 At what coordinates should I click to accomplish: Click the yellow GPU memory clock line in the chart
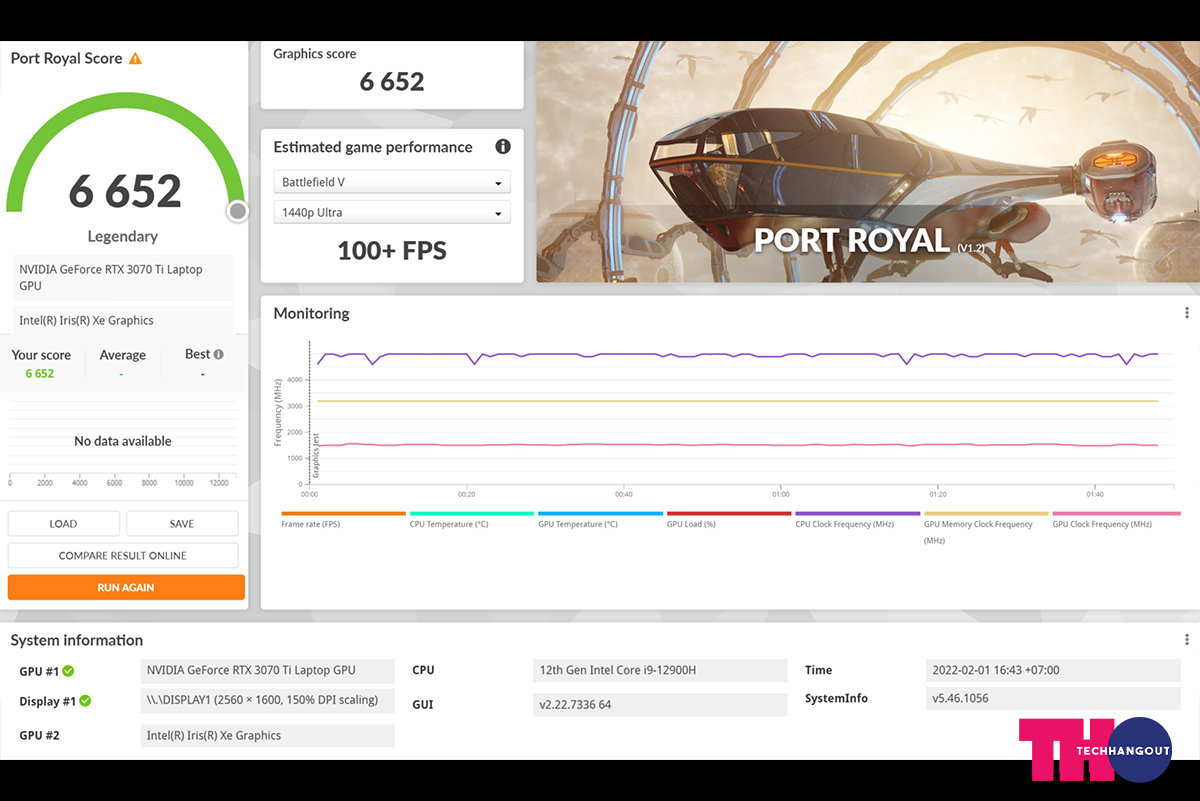point(738,401)
